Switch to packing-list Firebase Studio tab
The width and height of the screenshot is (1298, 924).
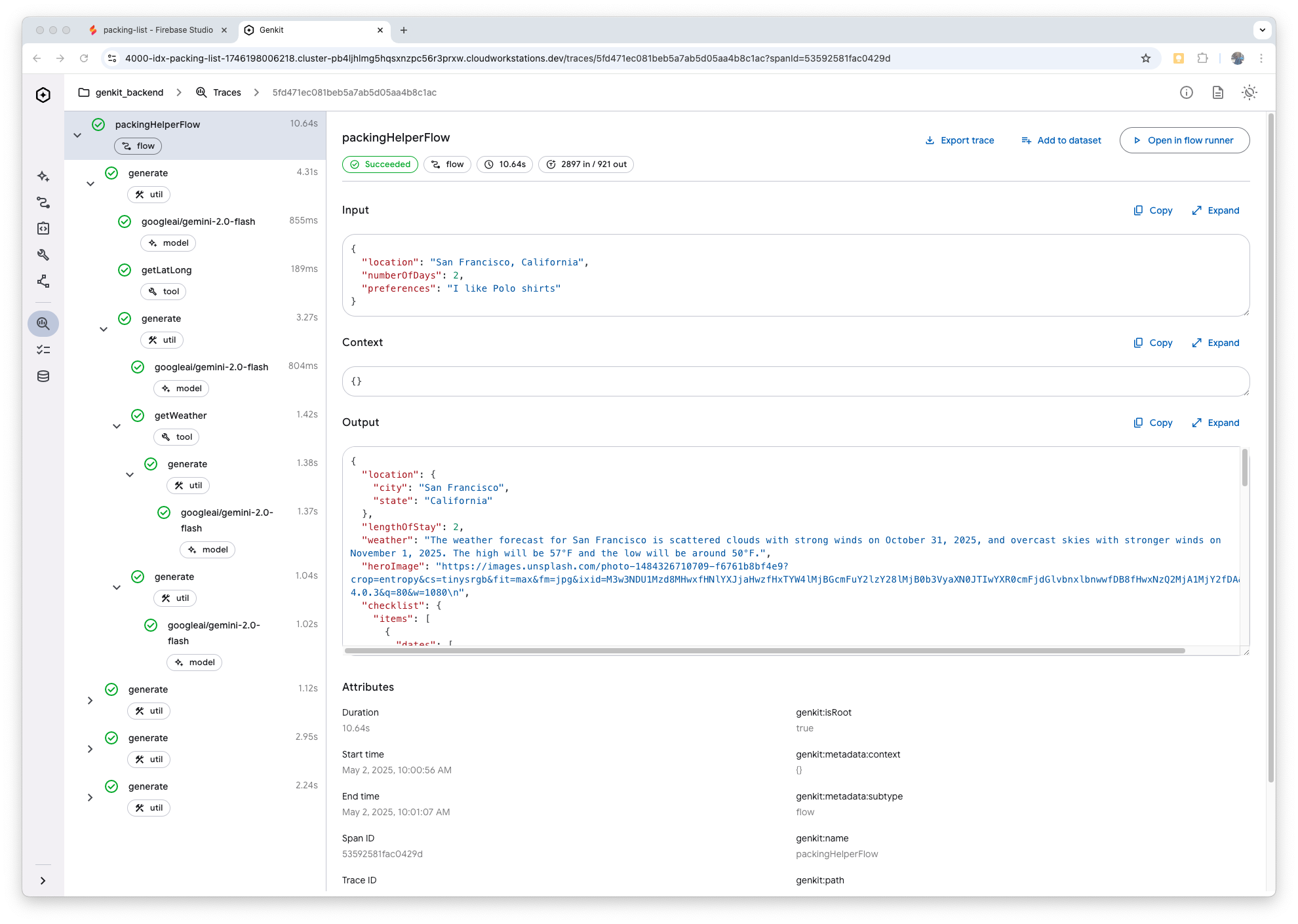point(158,30)
